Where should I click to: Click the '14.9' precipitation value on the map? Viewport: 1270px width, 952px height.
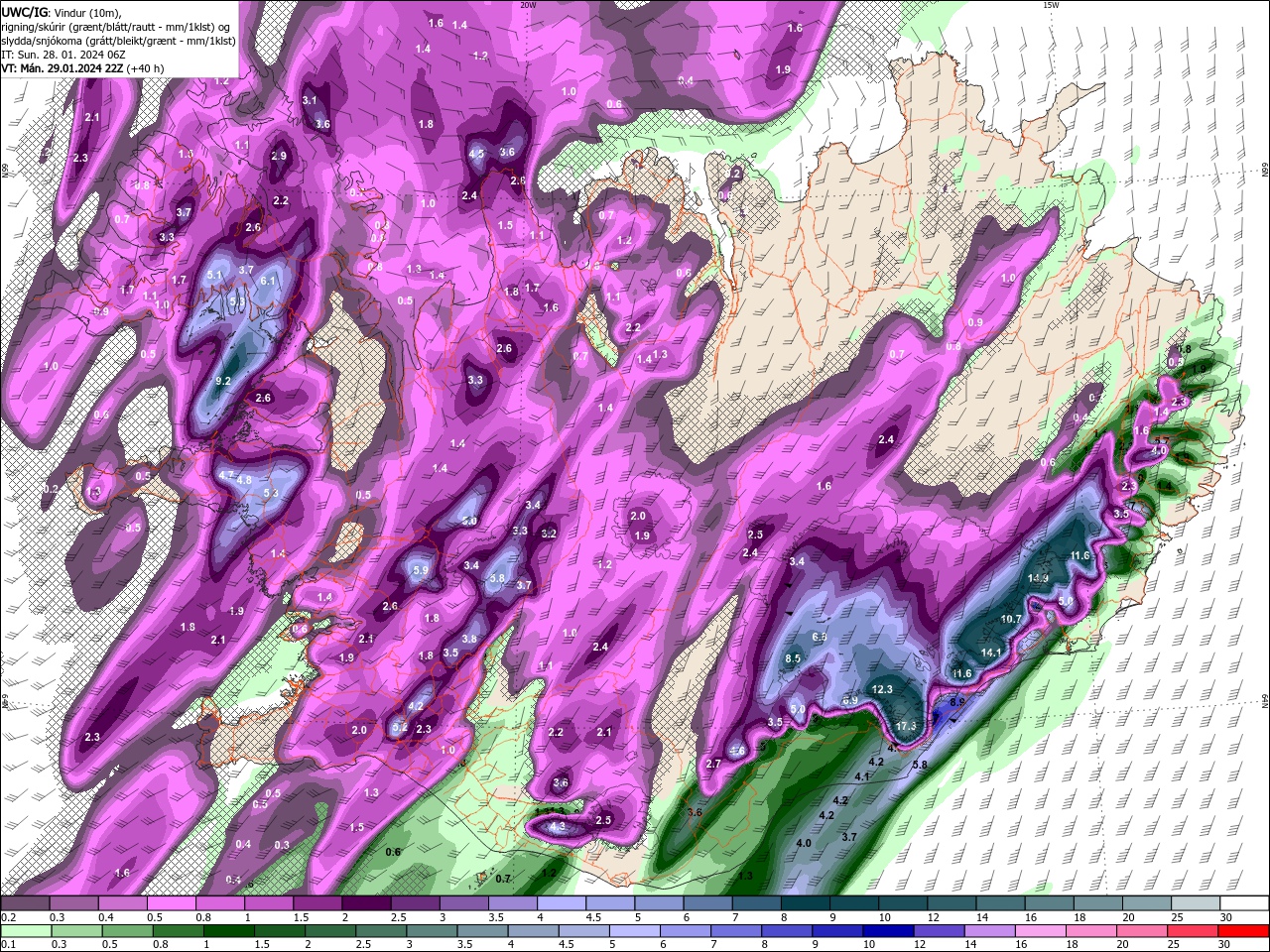(1038, 578)
